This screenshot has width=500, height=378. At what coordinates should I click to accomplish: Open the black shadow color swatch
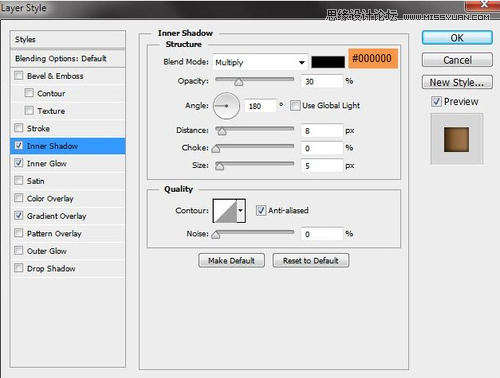click(328, 62)
